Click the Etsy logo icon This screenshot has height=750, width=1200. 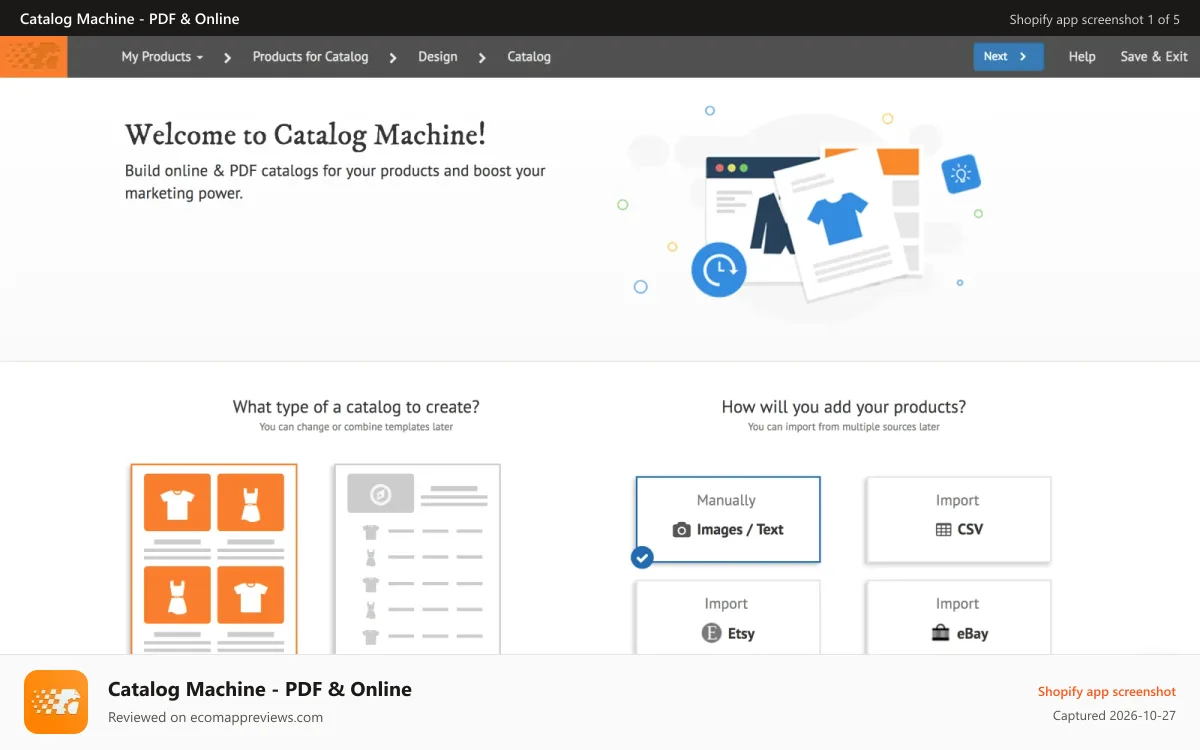coord(711,633)
